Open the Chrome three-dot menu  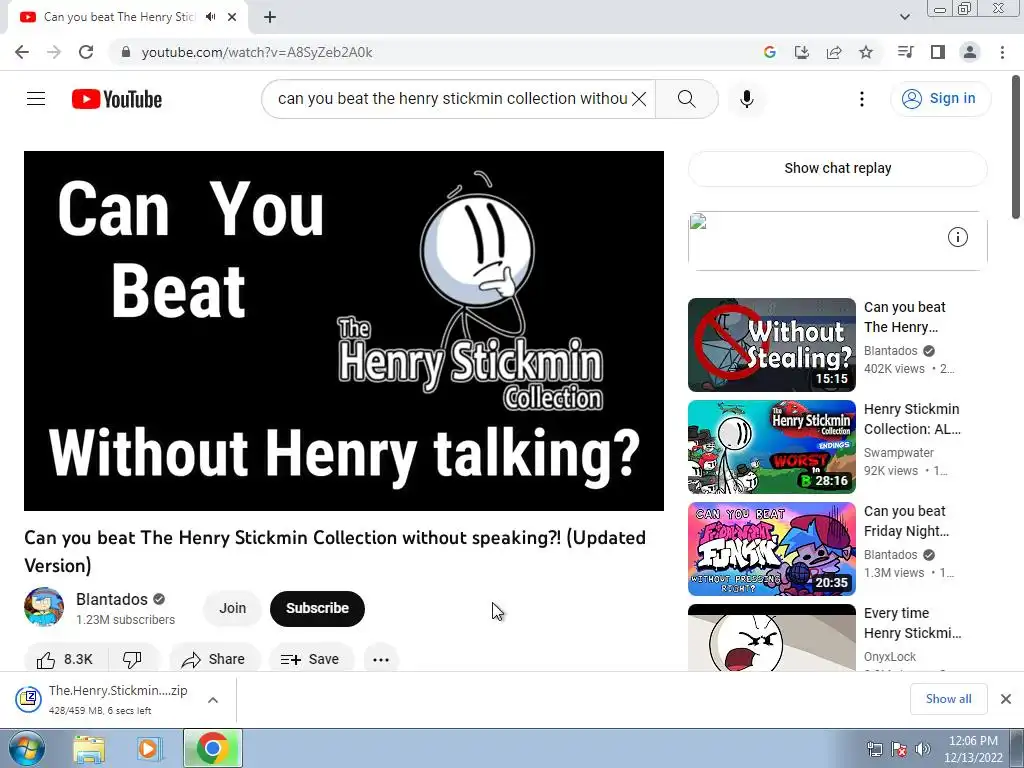1002,52
